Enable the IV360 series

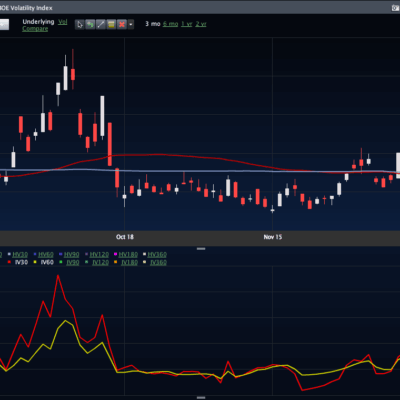(158, 263)
